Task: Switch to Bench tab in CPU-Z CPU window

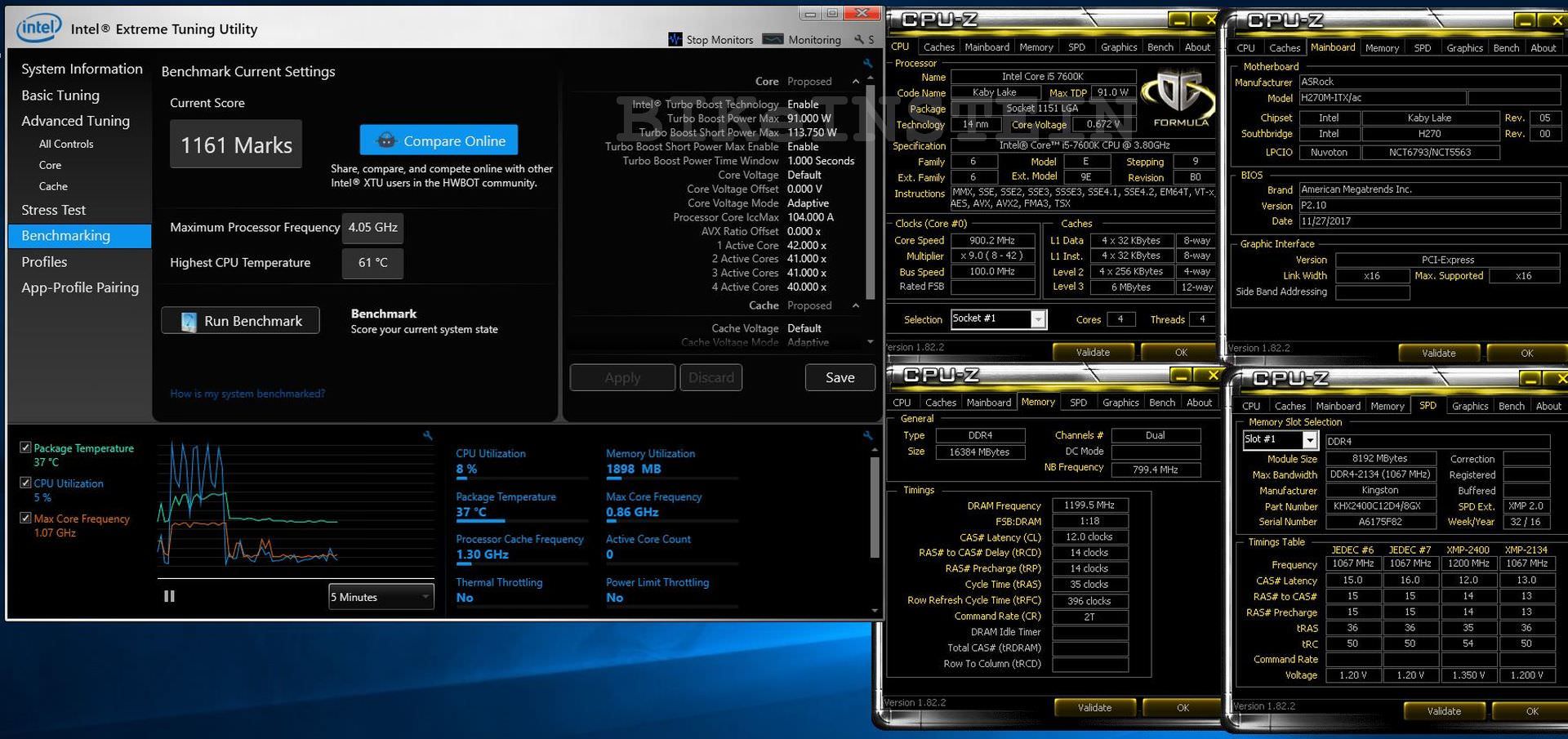Action: tap(1160, 47)
